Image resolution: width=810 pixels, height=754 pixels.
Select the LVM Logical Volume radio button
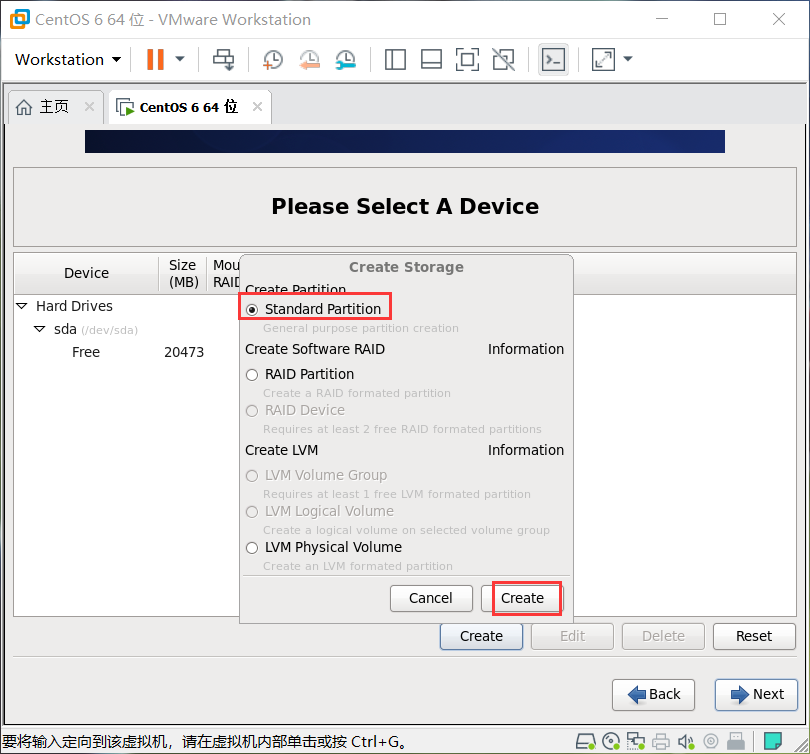point(252,512)
